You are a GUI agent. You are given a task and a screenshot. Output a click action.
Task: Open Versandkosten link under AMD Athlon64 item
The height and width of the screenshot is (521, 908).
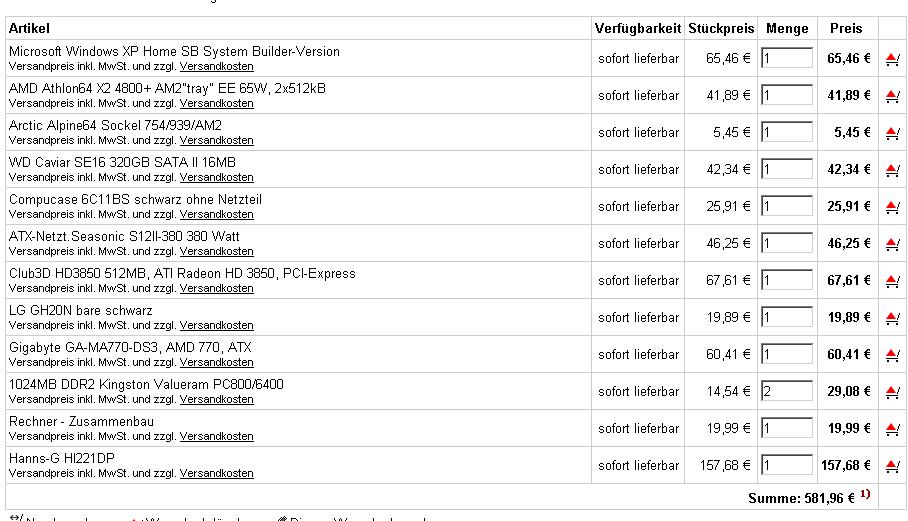[216, 103]
